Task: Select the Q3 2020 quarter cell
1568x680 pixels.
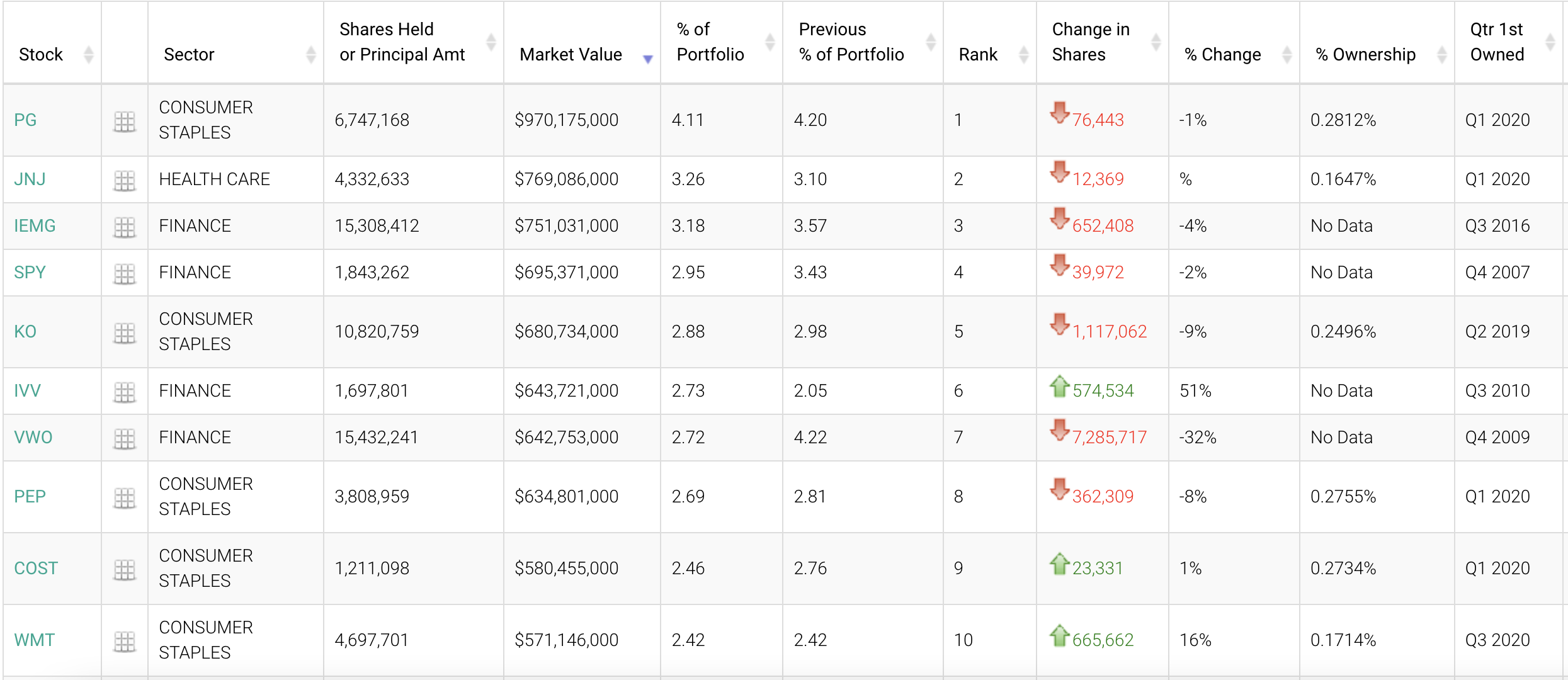Action: coord(1509,640)
